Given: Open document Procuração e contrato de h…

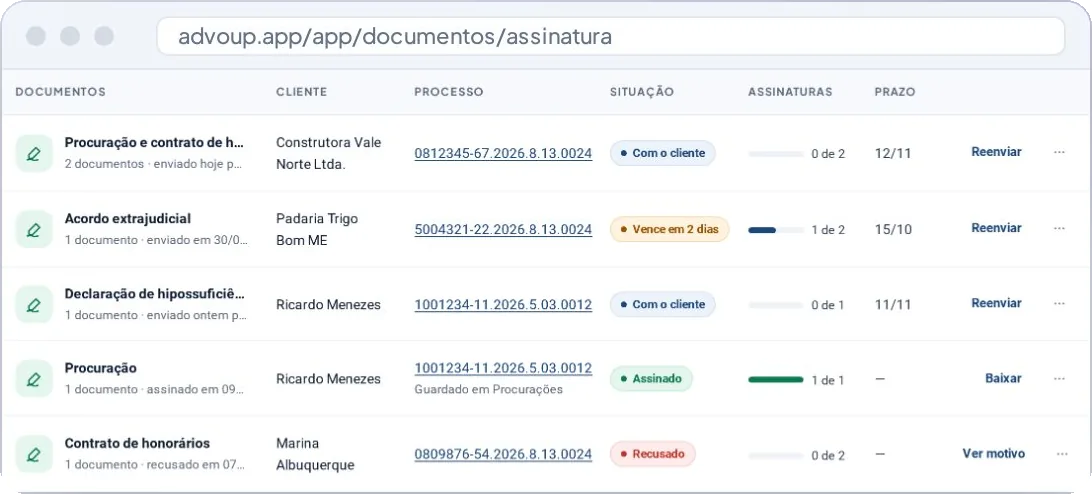Looking at the screenshot, I should (155, 142).
